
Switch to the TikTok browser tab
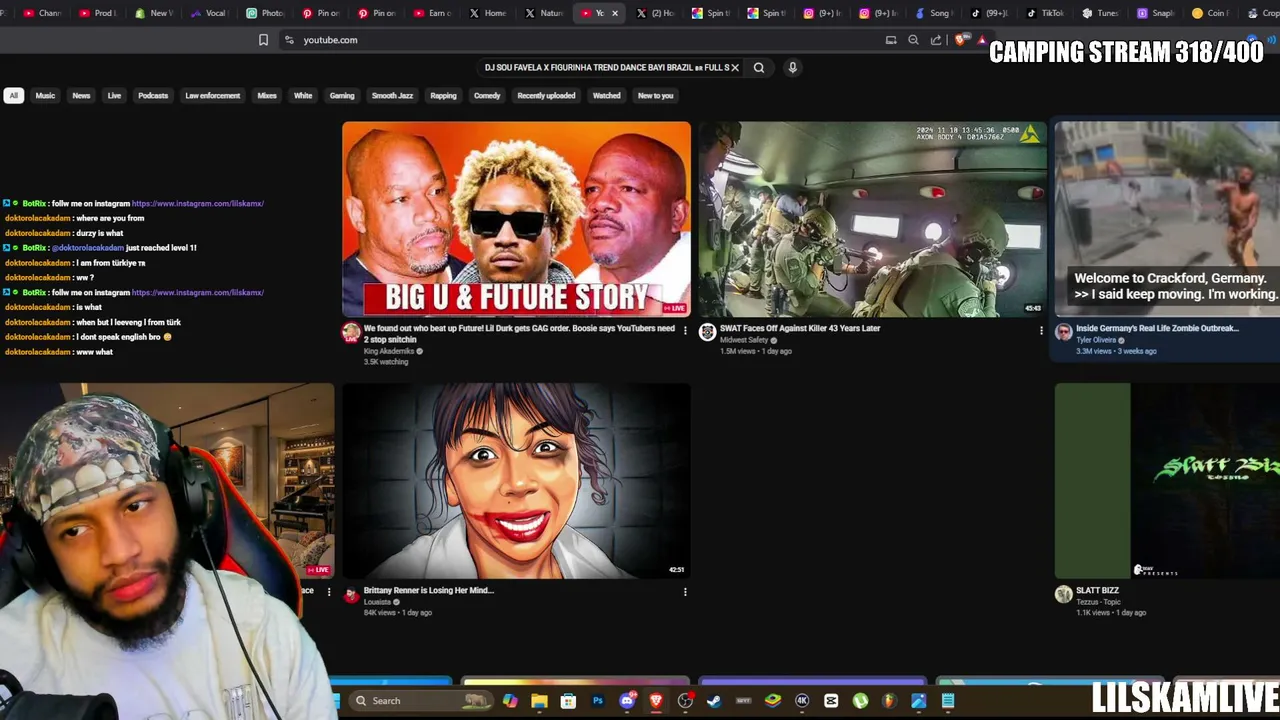pos(1045,13)
